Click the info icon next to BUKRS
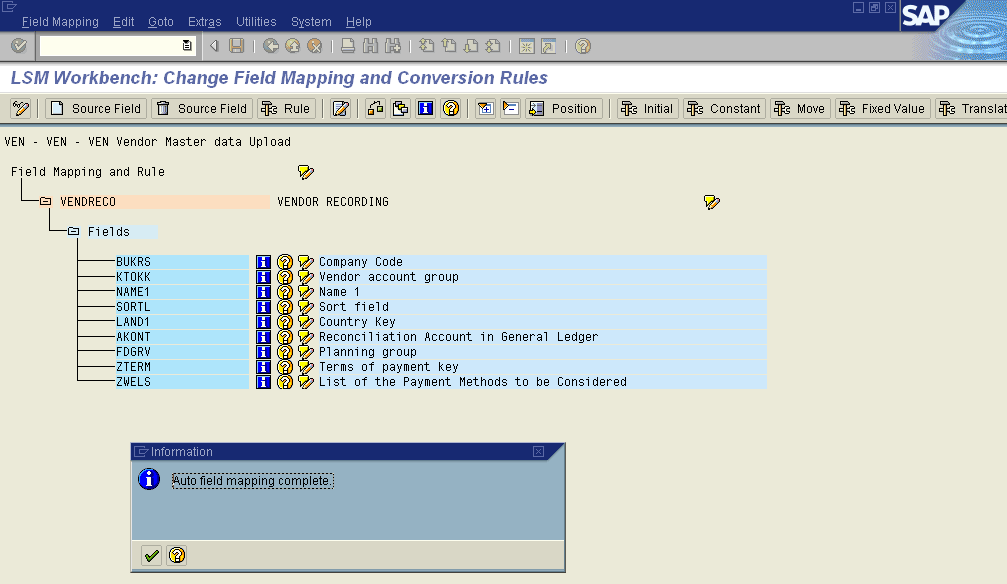Screen dimensions: 1007x584 click(264, 262)
